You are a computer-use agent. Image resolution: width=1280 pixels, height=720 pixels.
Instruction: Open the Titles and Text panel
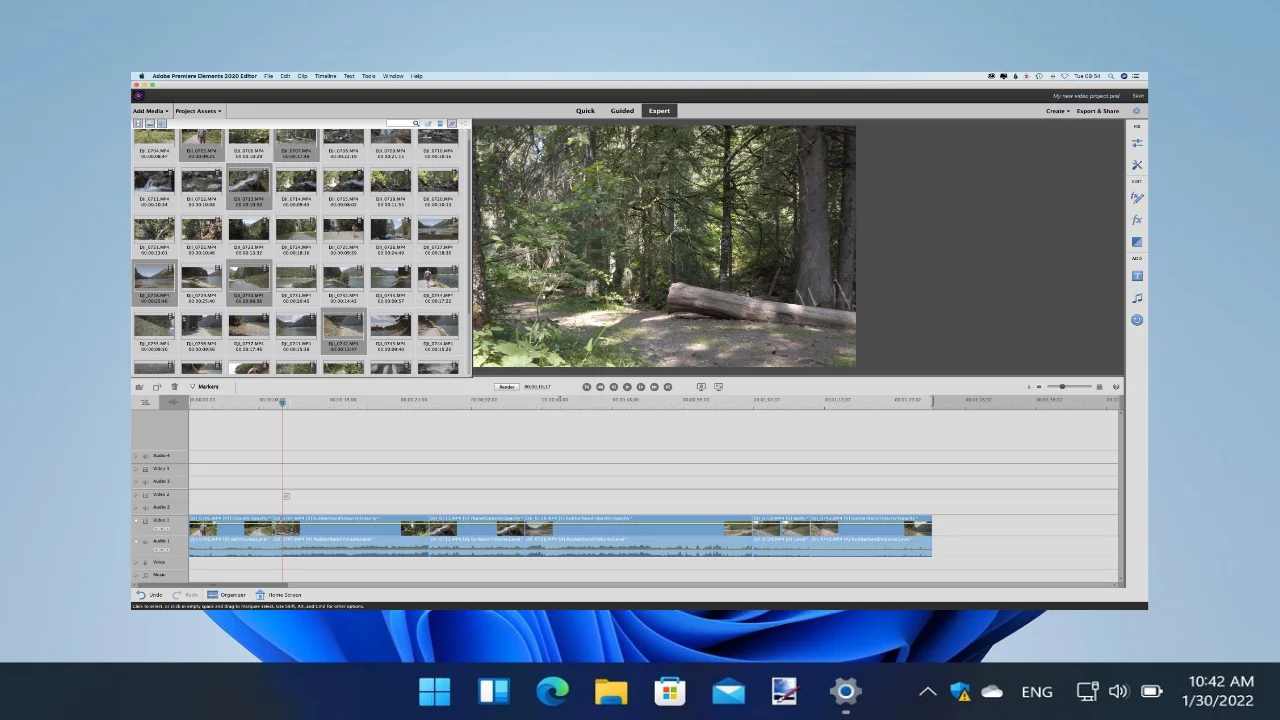pyautogui.click(x=1137, y=276)
